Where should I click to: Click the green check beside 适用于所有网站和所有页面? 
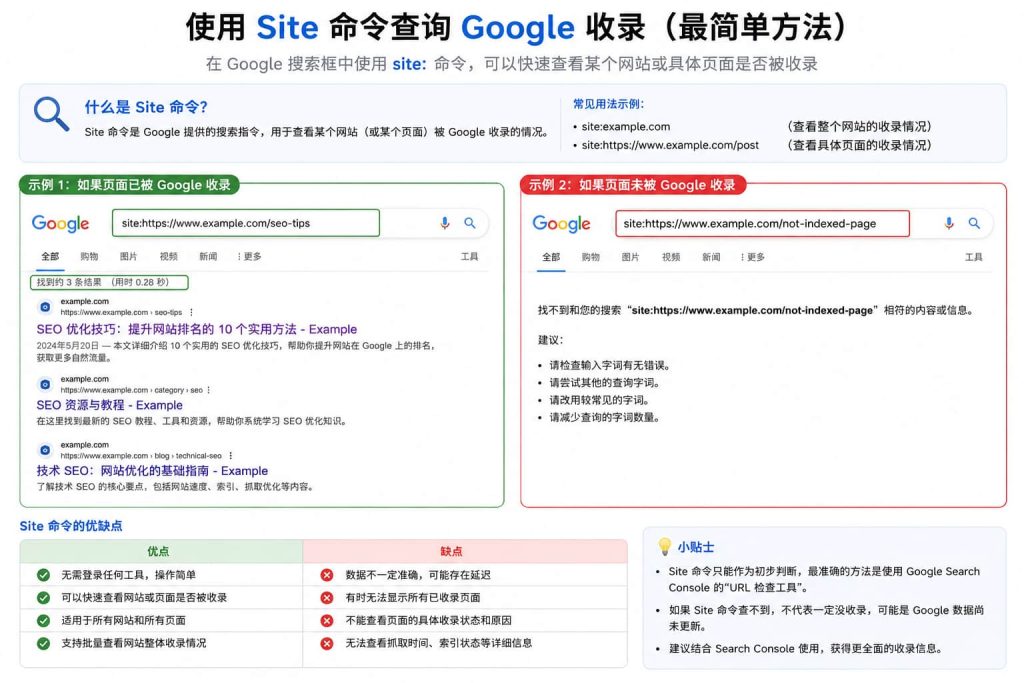pyautogui.click(x=44, y=620)
